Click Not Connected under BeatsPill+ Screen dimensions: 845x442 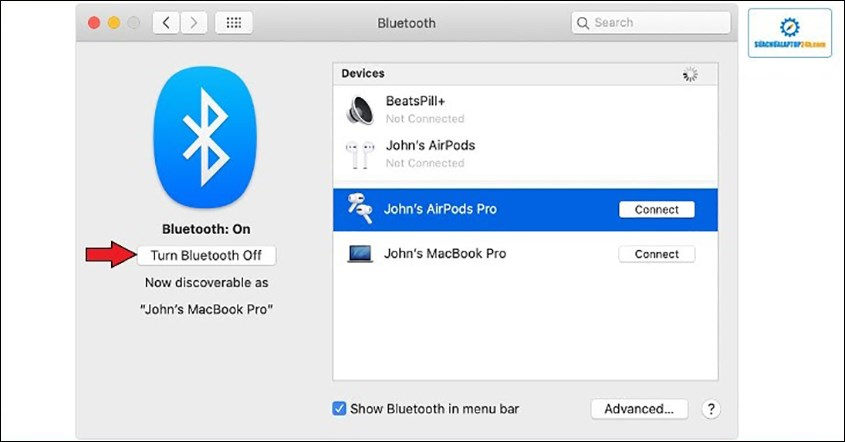(425, 119)
